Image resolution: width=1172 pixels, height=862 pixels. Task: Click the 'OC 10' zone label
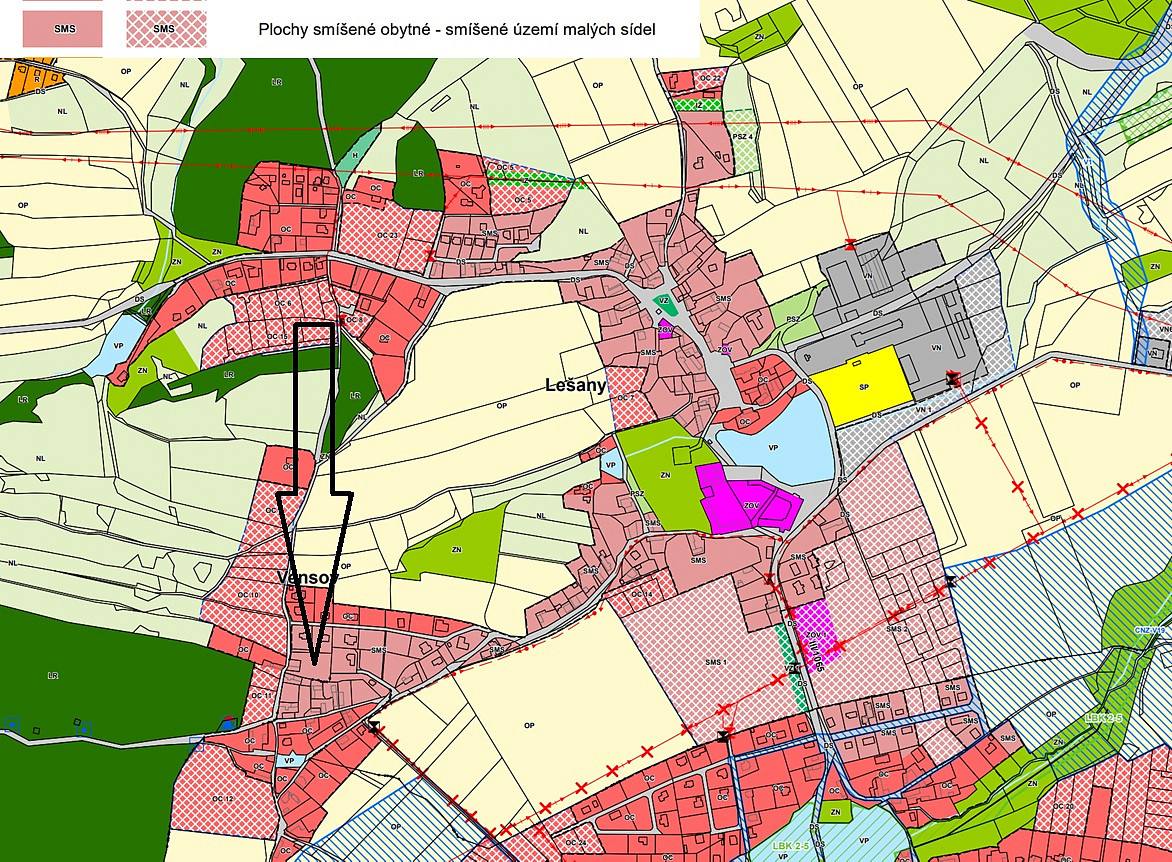248,595
